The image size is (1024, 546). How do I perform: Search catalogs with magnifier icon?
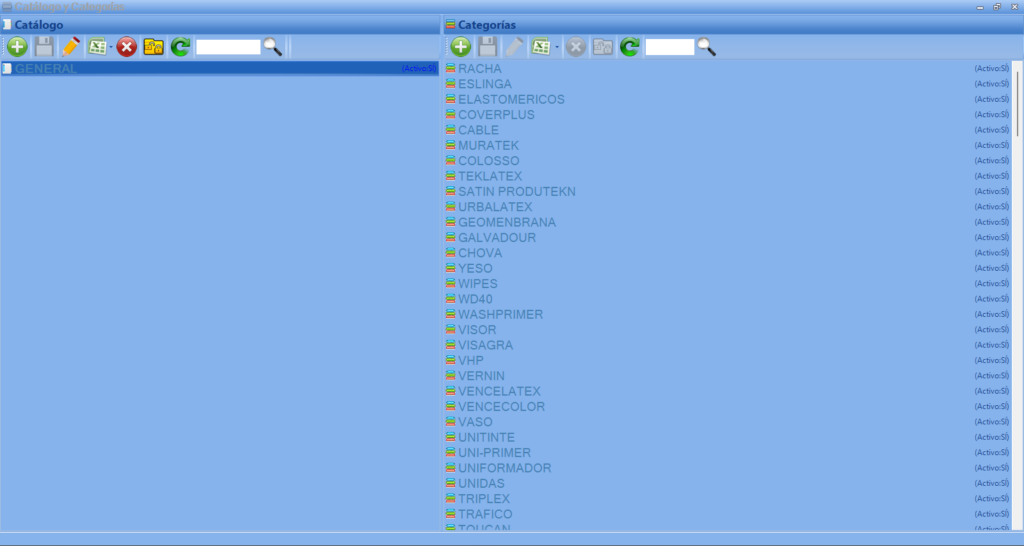(273, 47)
